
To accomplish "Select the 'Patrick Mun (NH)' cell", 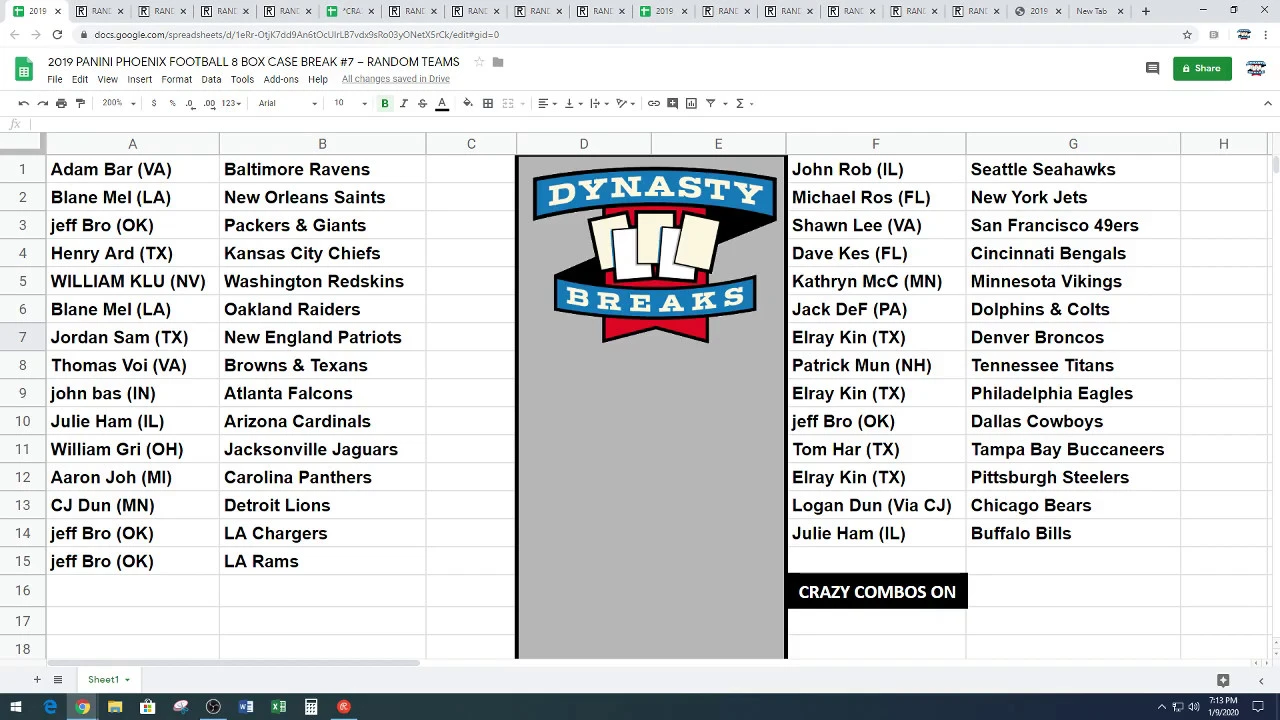I will [876, 365].
